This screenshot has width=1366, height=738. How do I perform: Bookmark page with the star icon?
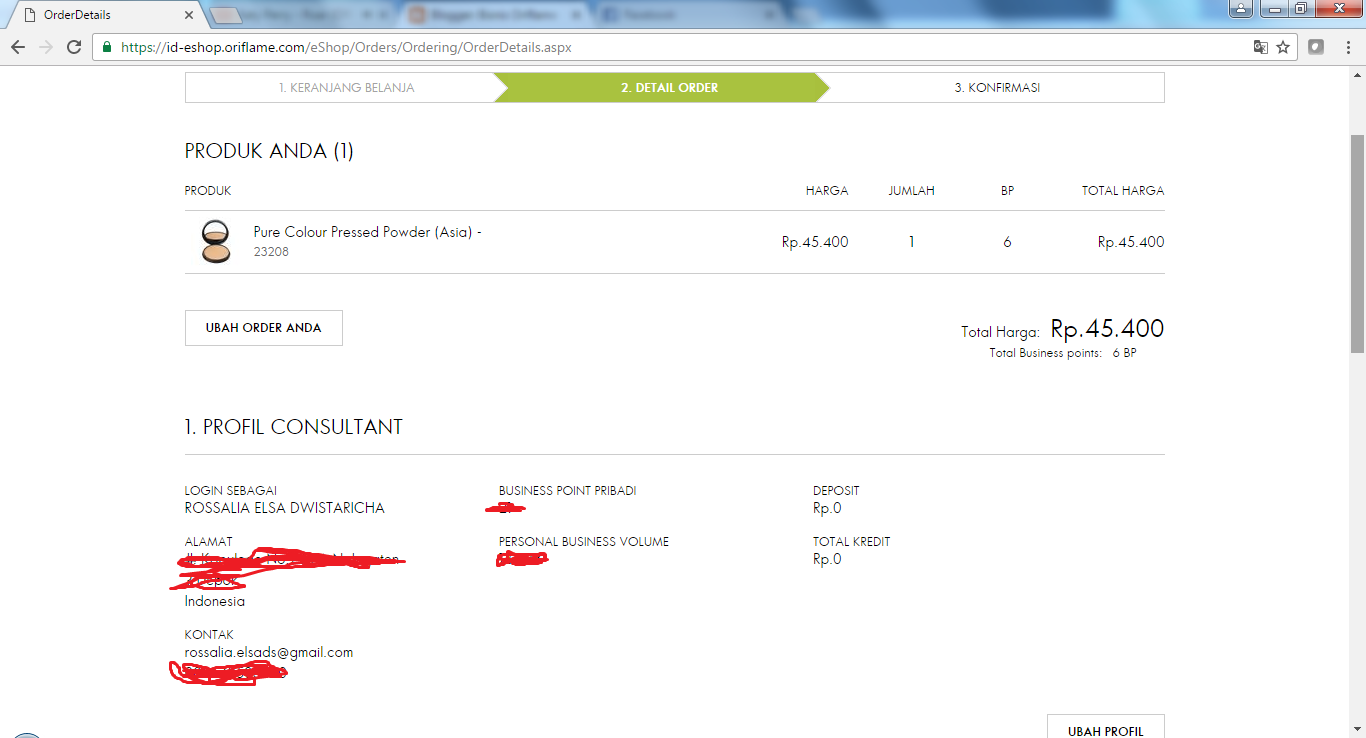1283,47
